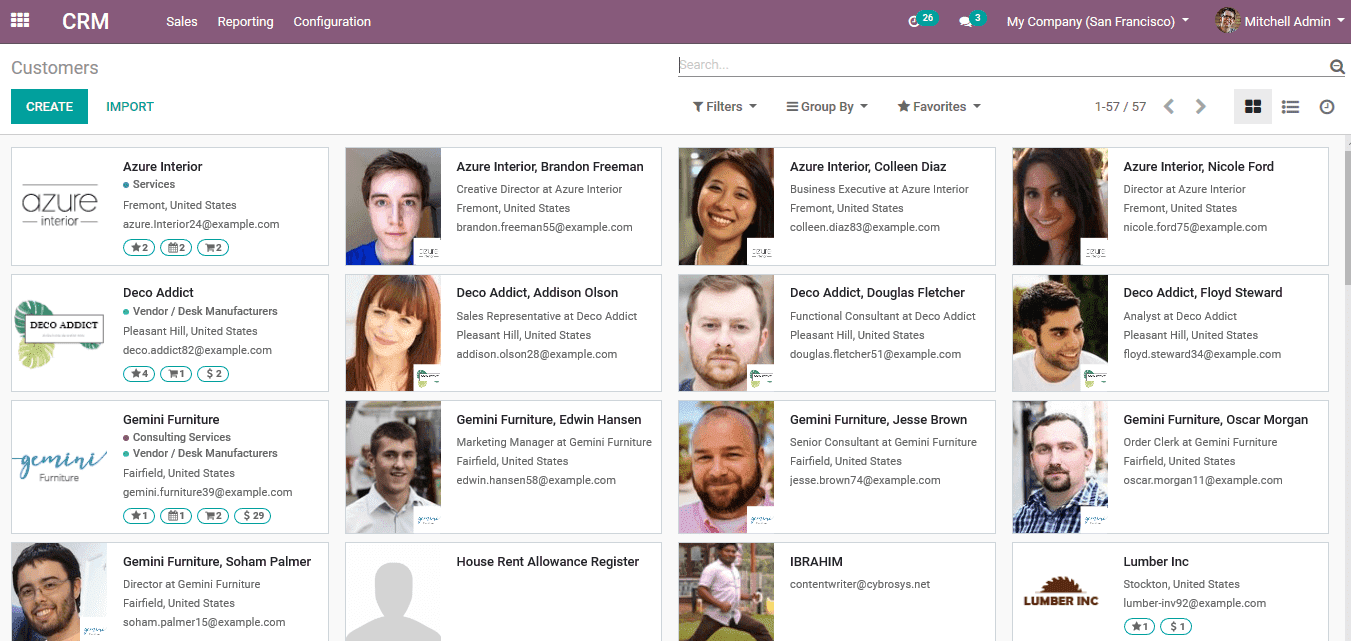This screenshot has height=641, width=1351.
Task: Click Lumber Inc dollar badge showing 1
Action: click(x=1176, y=627)
